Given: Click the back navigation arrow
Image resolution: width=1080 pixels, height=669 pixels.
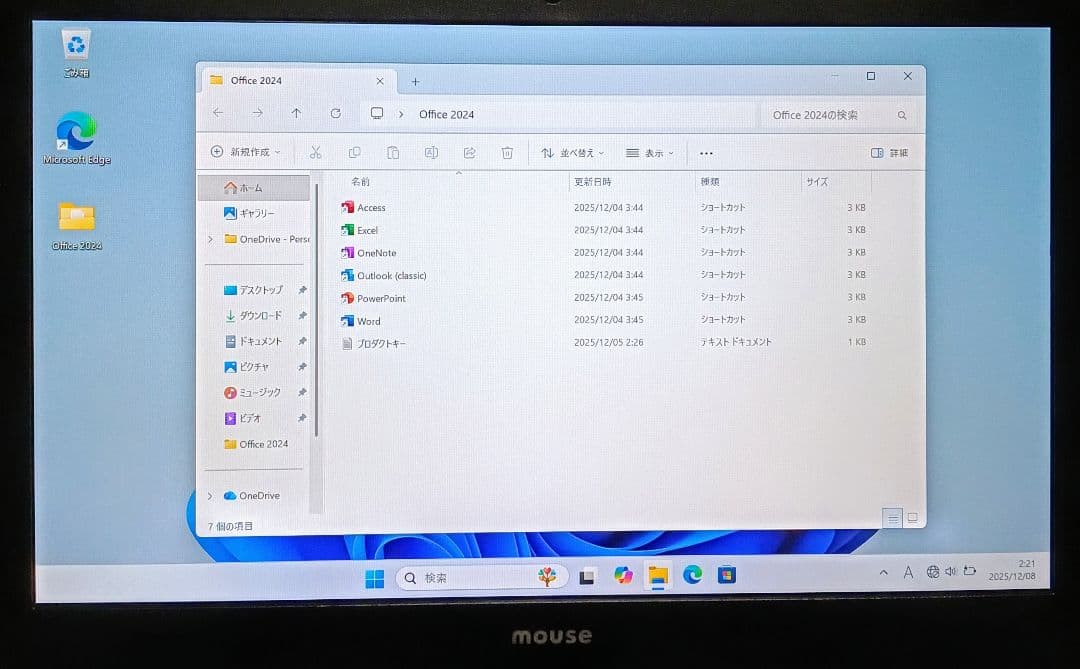Looking at the screenshot, I should pos(219,113).
